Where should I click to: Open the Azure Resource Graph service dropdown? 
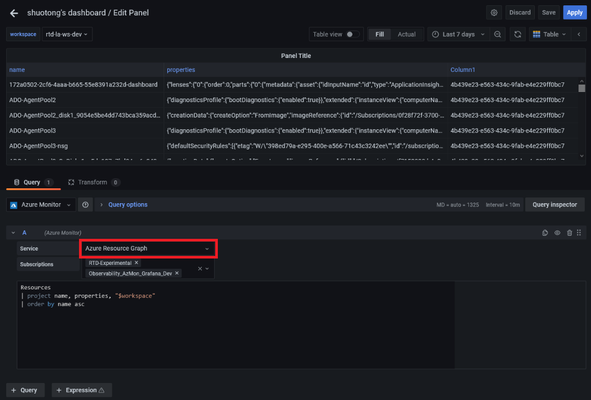pos(148,248)
